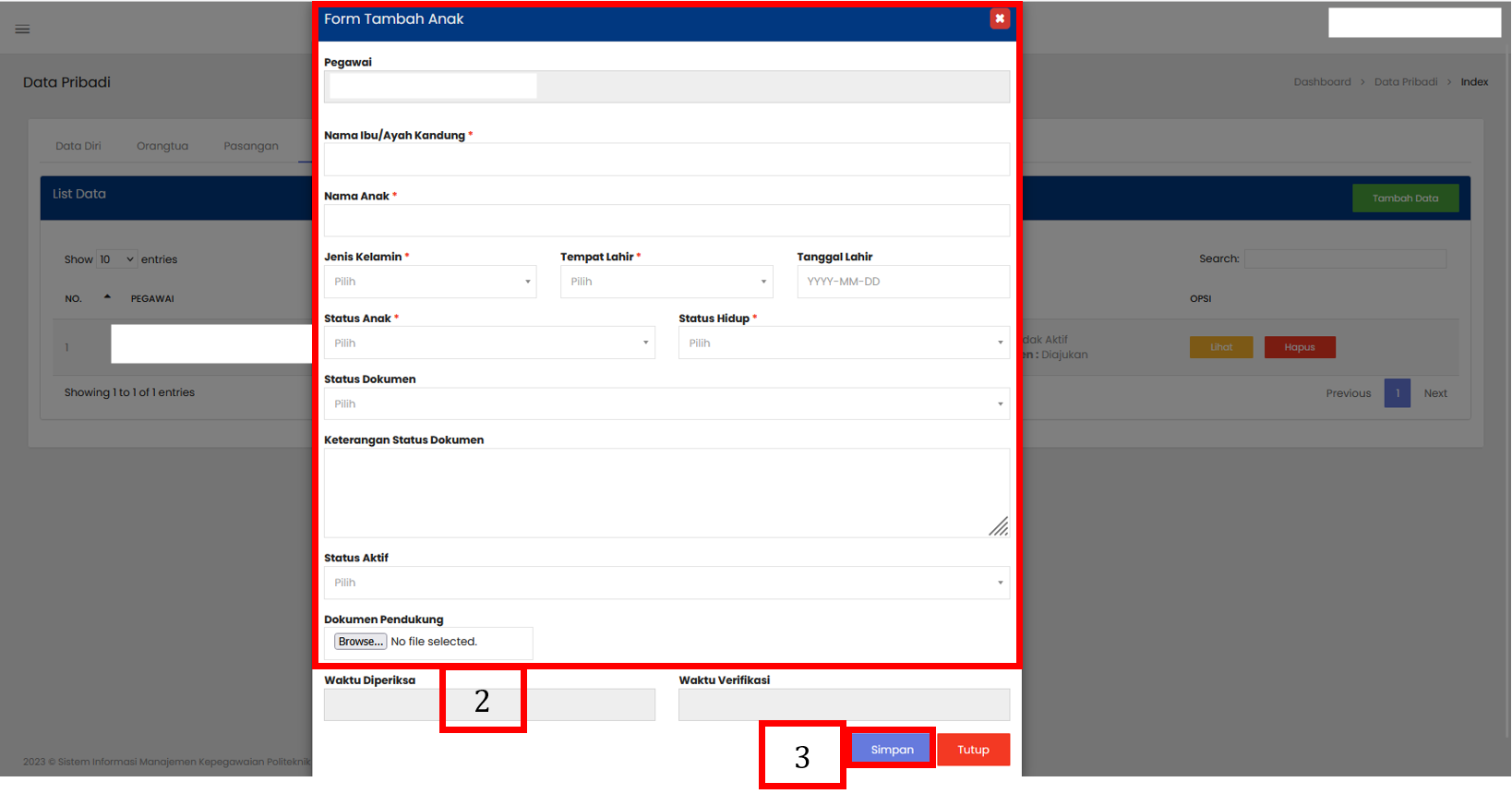Click the Simpan button
Screen dimensions: 1512x794
[x=892, y=750]
